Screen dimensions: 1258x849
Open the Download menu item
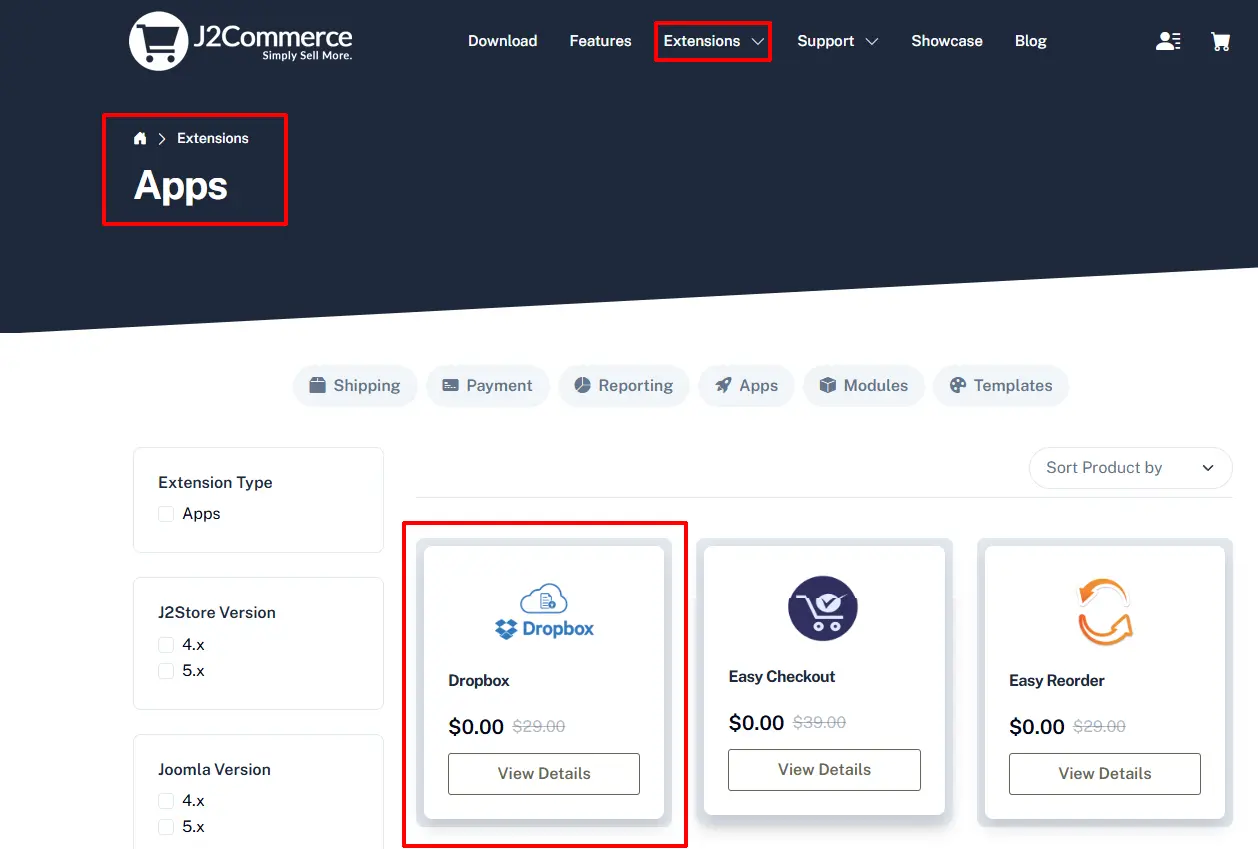coord(503,41)
